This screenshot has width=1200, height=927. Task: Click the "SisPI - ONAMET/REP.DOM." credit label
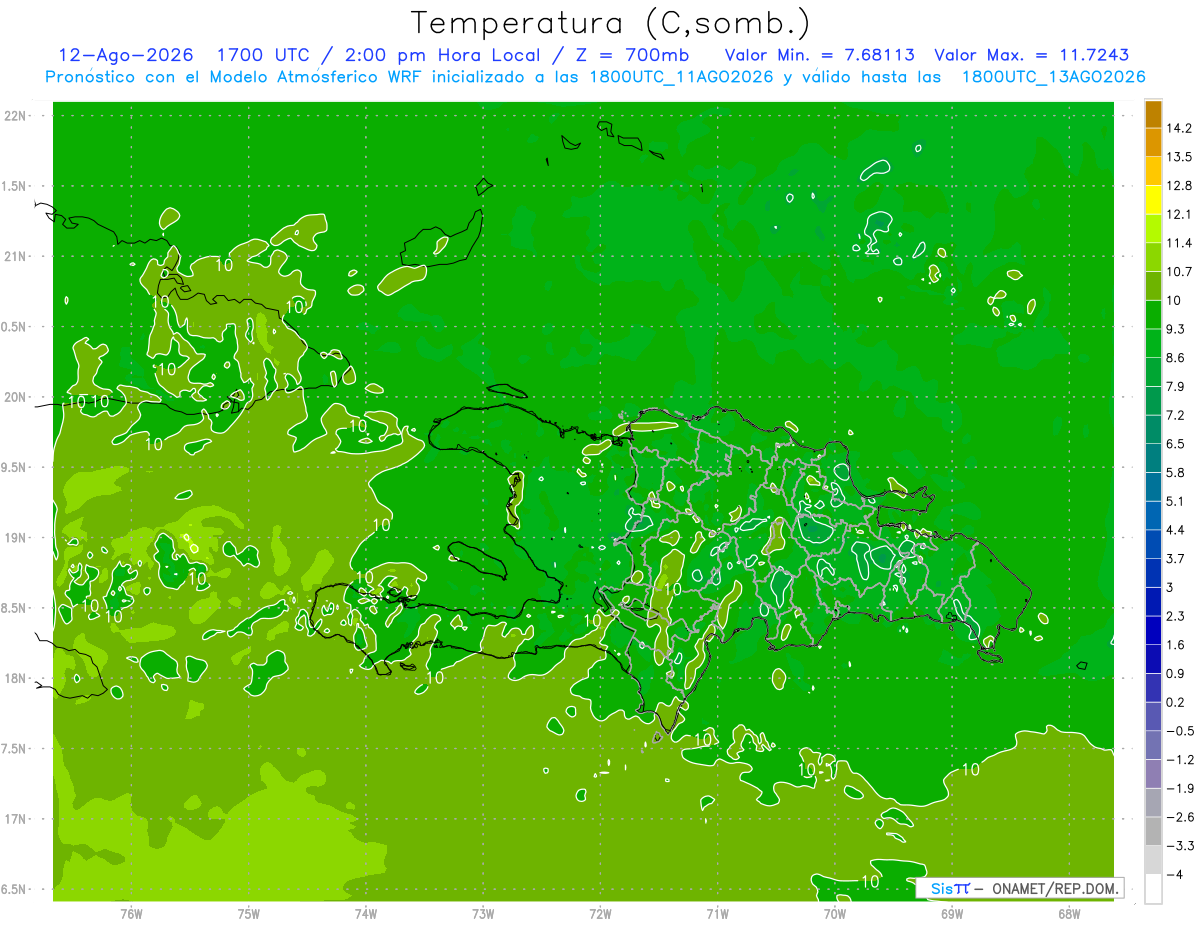[x=1019, y=888]
